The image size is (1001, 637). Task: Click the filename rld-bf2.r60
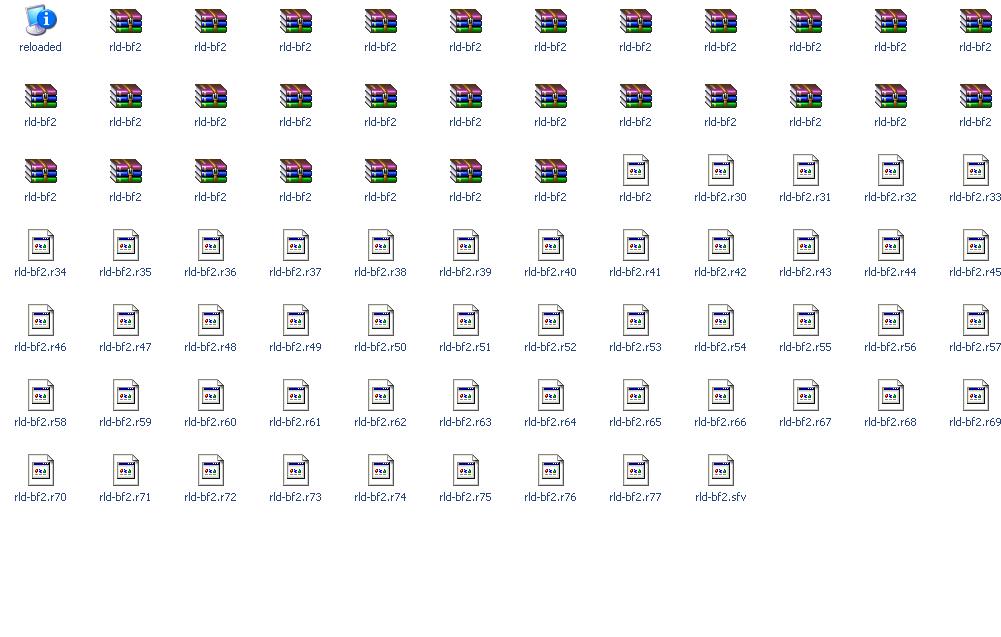(210, 422)
